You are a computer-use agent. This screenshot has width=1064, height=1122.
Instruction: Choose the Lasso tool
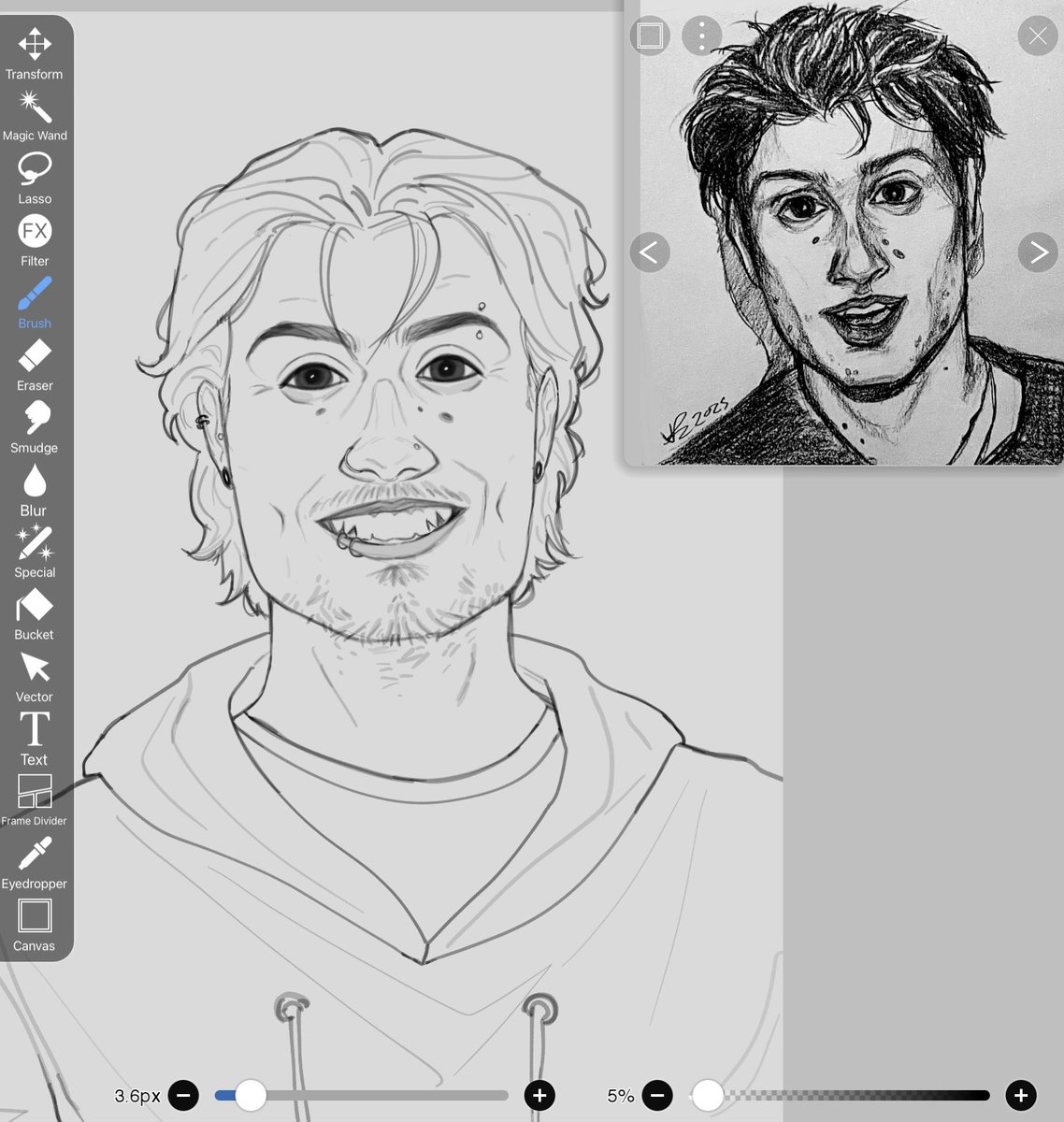click(35, 179)
